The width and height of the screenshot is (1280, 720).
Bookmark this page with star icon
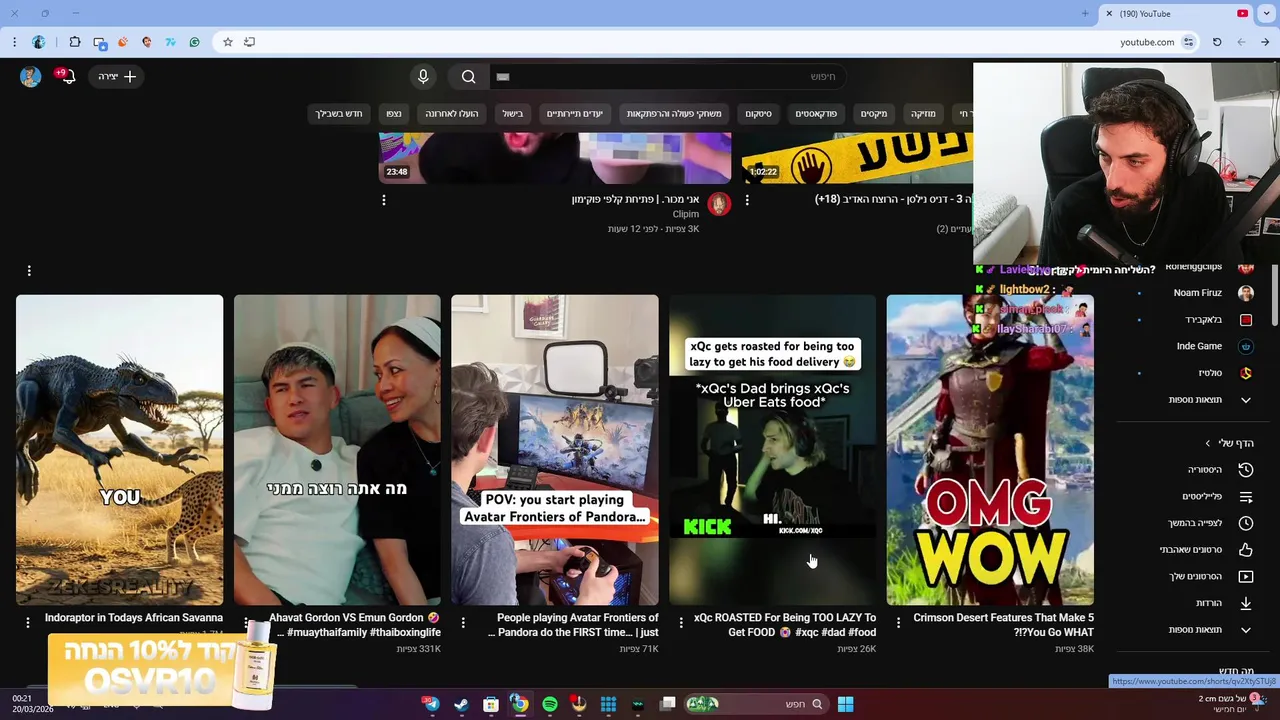[228, 42]
